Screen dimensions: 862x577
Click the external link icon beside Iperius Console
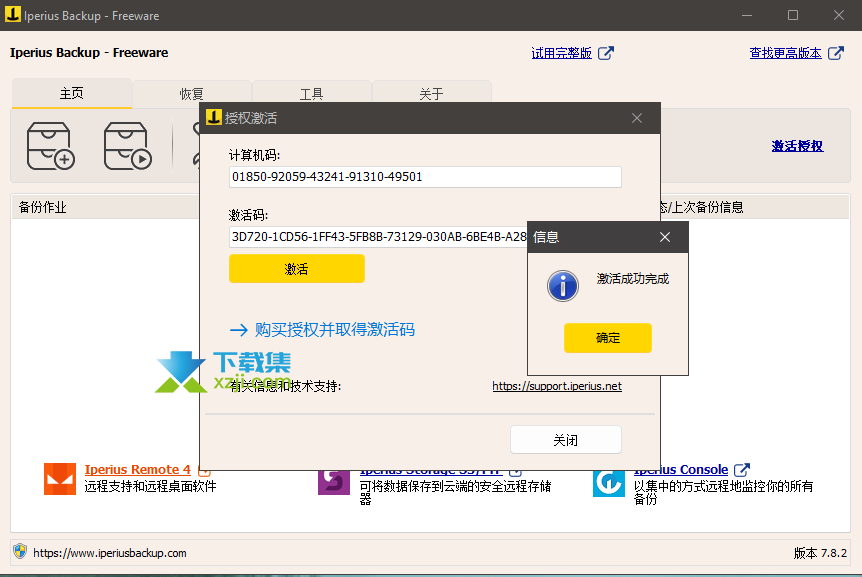(x=742, y=470)
